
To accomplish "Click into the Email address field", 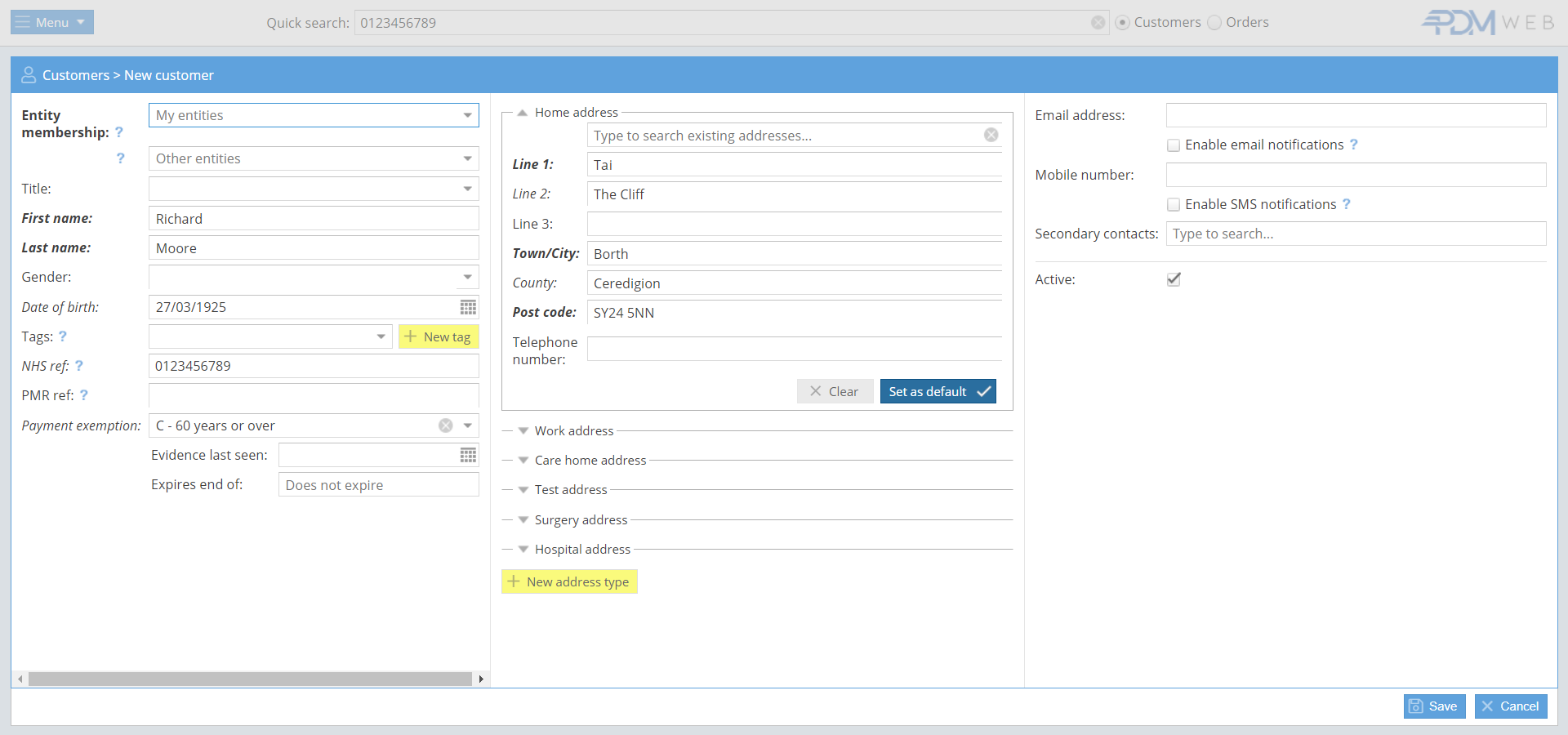I will click(x=1355, y=115).
